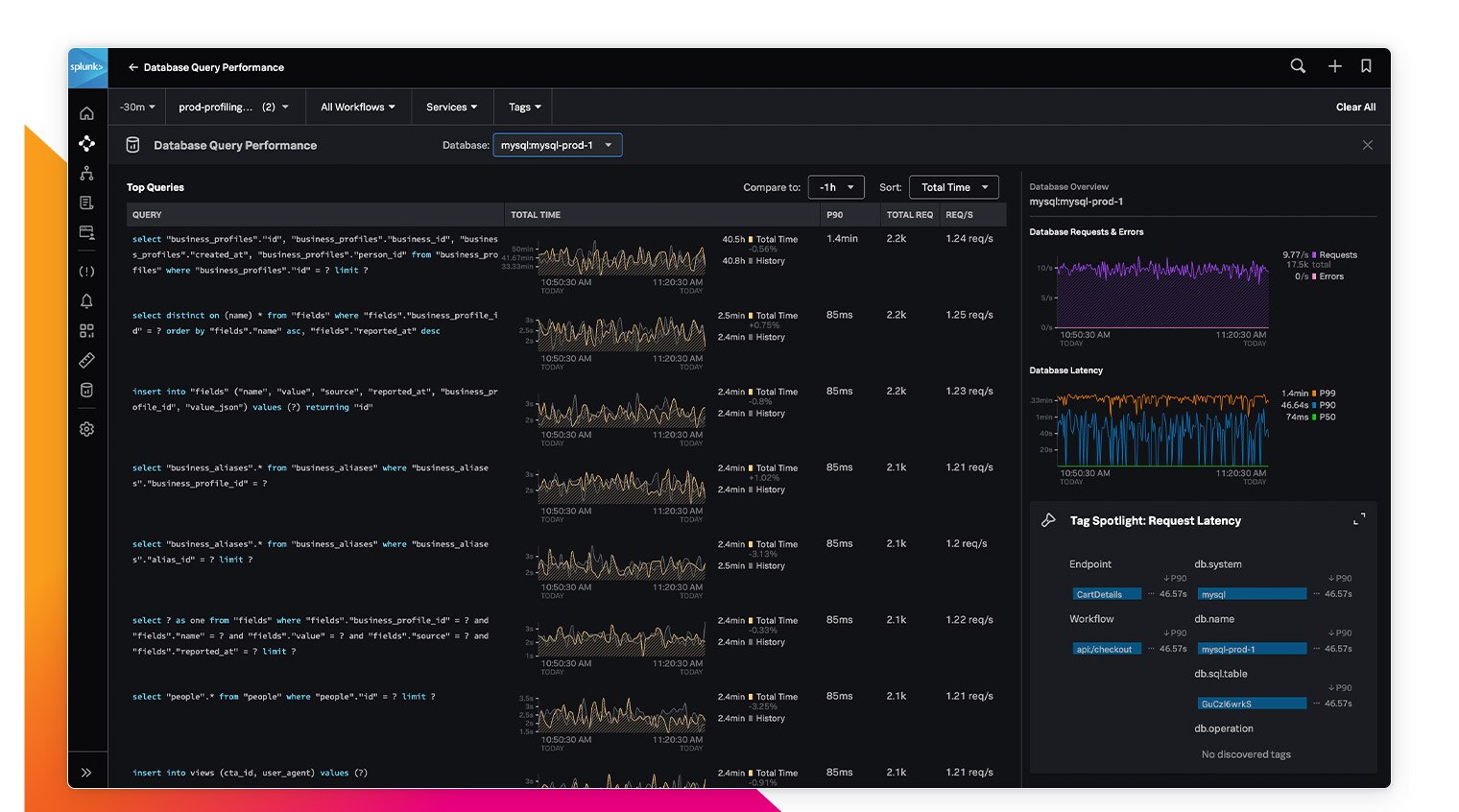Open the Log Observer icon in sidebar
The height and width of the screenshot is (812, 1459).
pos(86,203)
